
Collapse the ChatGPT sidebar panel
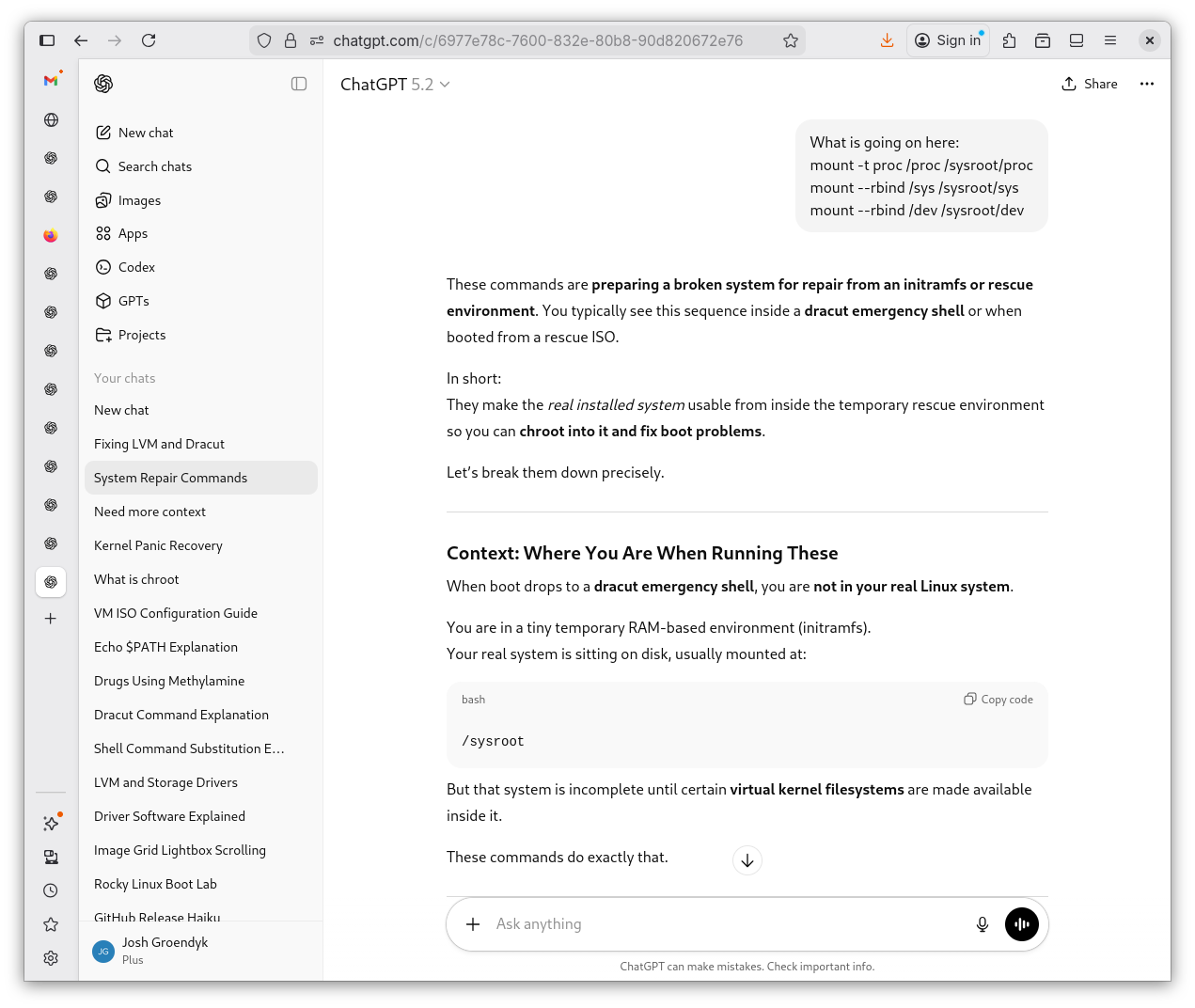point(299,84)
